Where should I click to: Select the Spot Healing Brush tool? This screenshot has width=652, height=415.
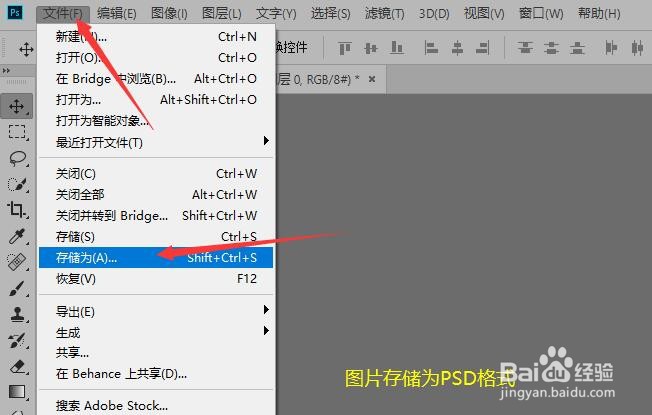click(17, 262)
